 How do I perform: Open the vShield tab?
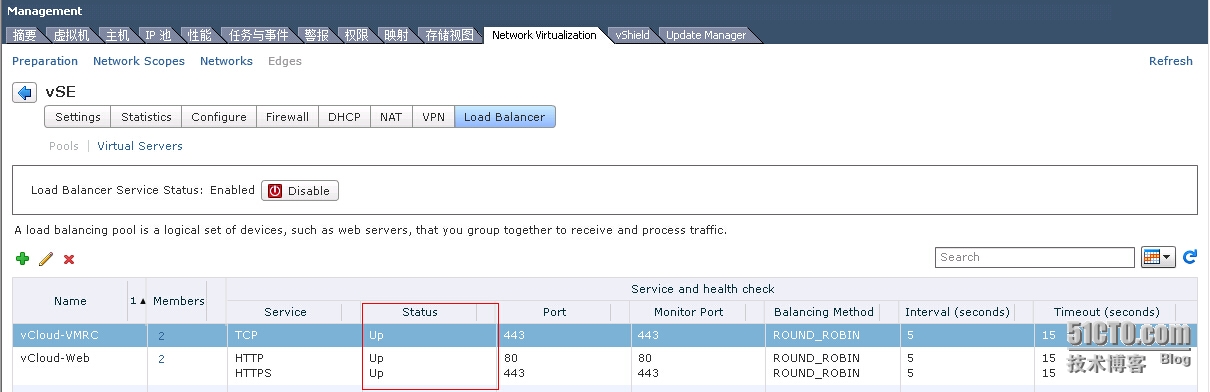pyautogui.click(x=632, y=35)
